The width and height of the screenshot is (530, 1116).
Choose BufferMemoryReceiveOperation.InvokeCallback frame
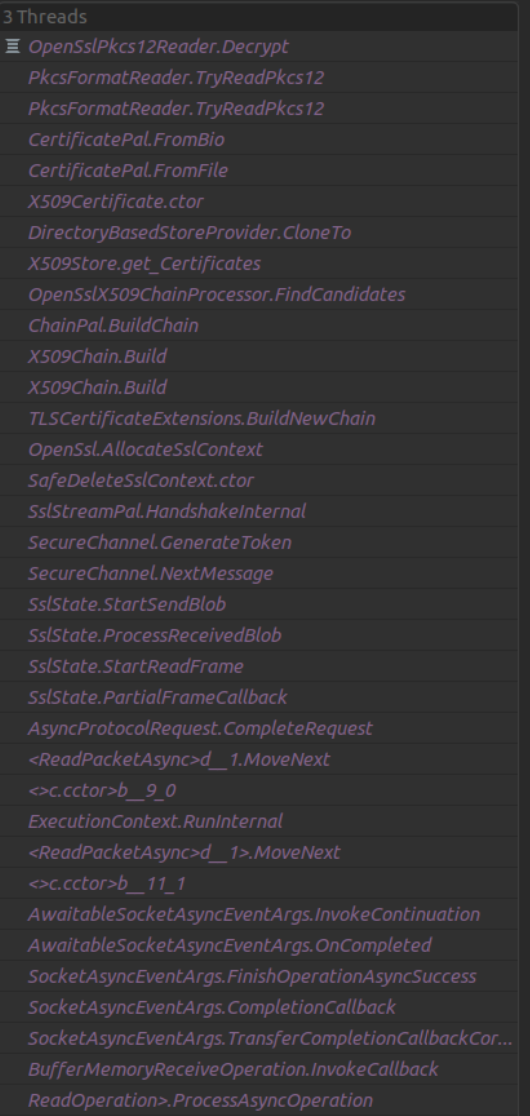click(x=259, y=1069)
